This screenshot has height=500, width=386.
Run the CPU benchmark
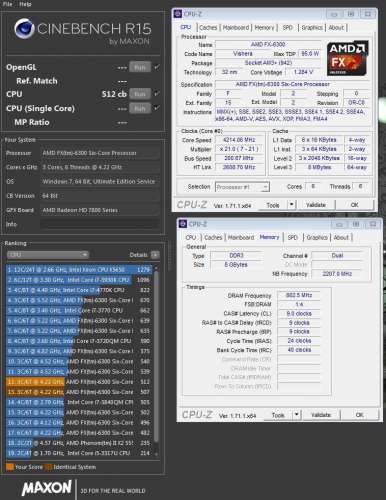(x=140, y=94)
